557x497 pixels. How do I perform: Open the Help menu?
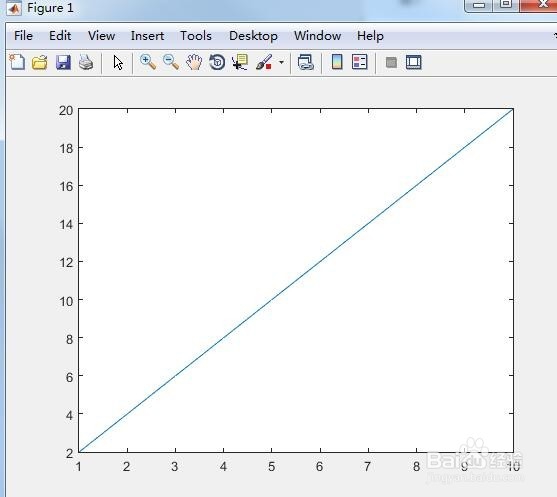pos(370,36)
